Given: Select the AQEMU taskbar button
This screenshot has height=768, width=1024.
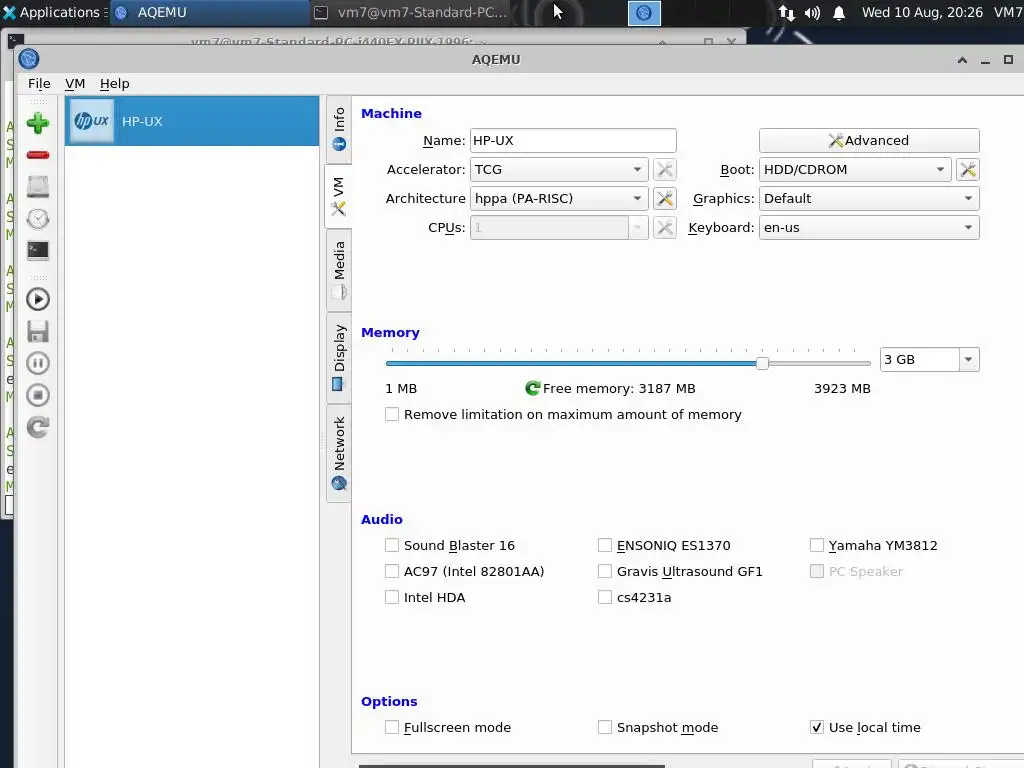Looking at the screenshot, I should click(210, 12).
